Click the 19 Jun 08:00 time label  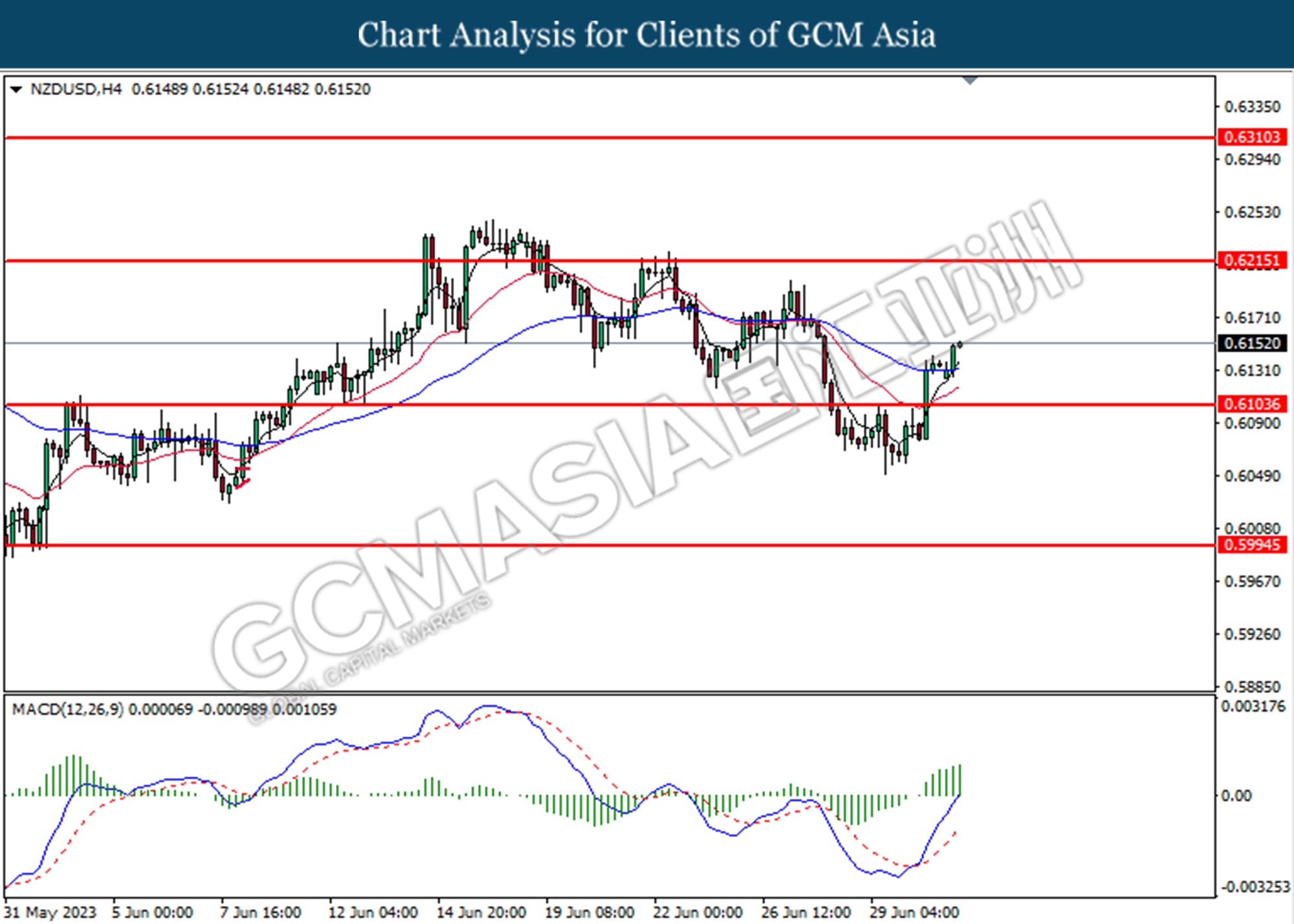[x=589, y=912]
